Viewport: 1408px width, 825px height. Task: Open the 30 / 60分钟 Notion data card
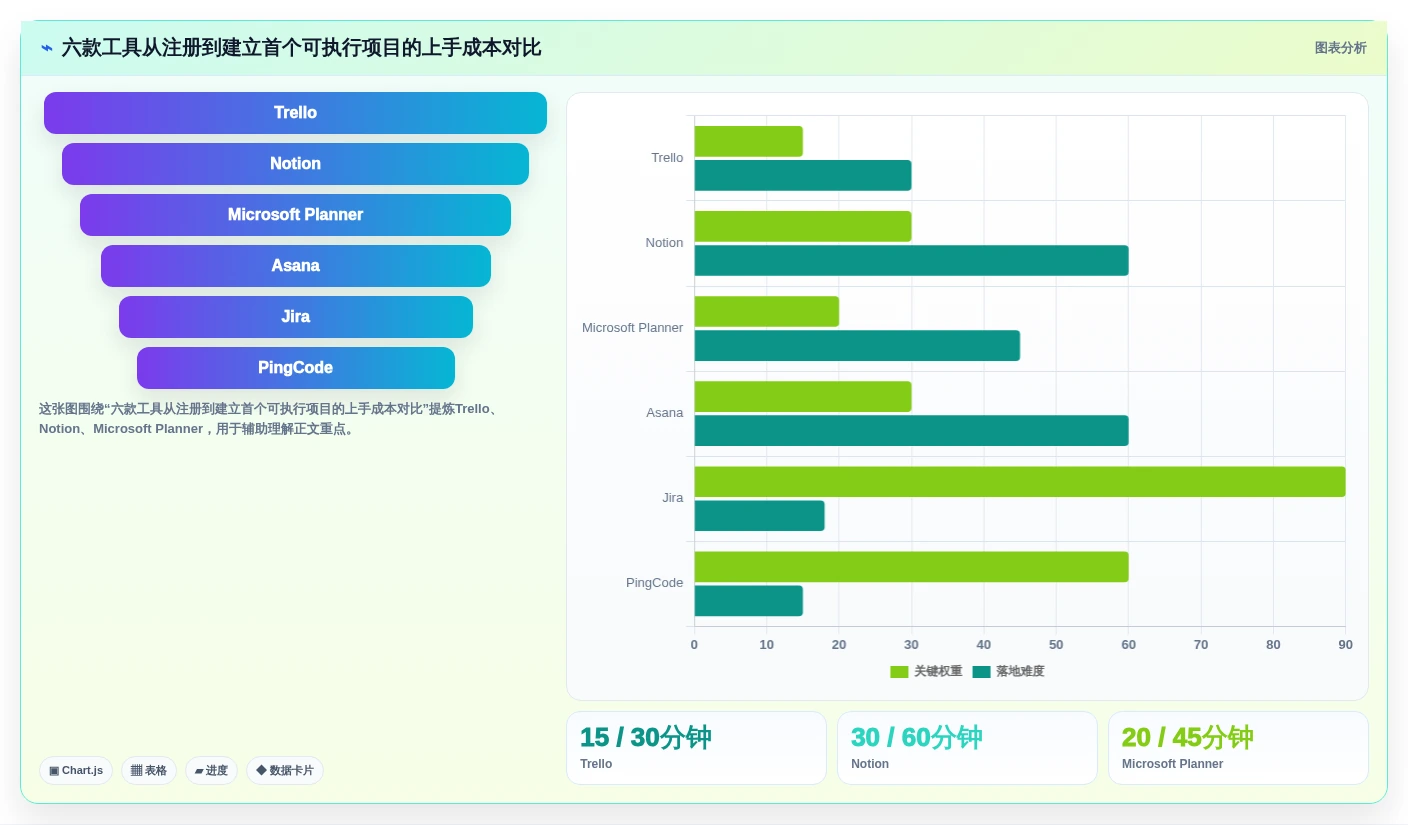(967, 748)
